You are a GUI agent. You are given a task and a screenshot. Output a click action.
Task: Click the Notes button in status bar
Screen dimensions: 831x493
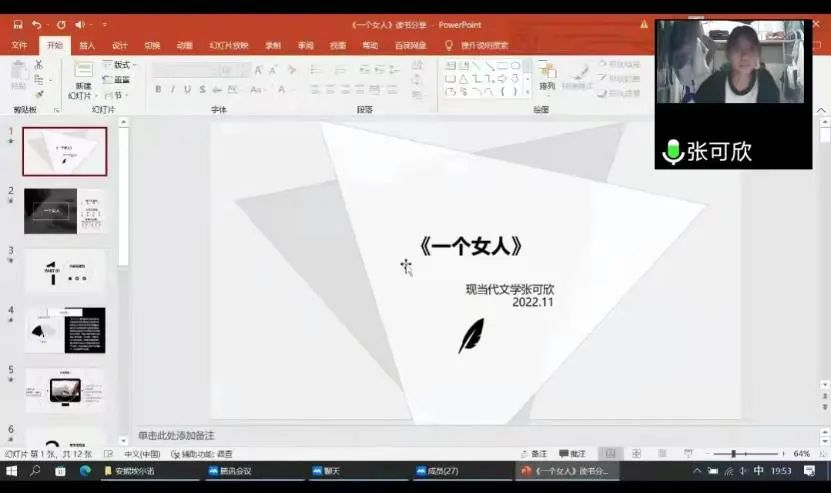(x=534, y=454)
